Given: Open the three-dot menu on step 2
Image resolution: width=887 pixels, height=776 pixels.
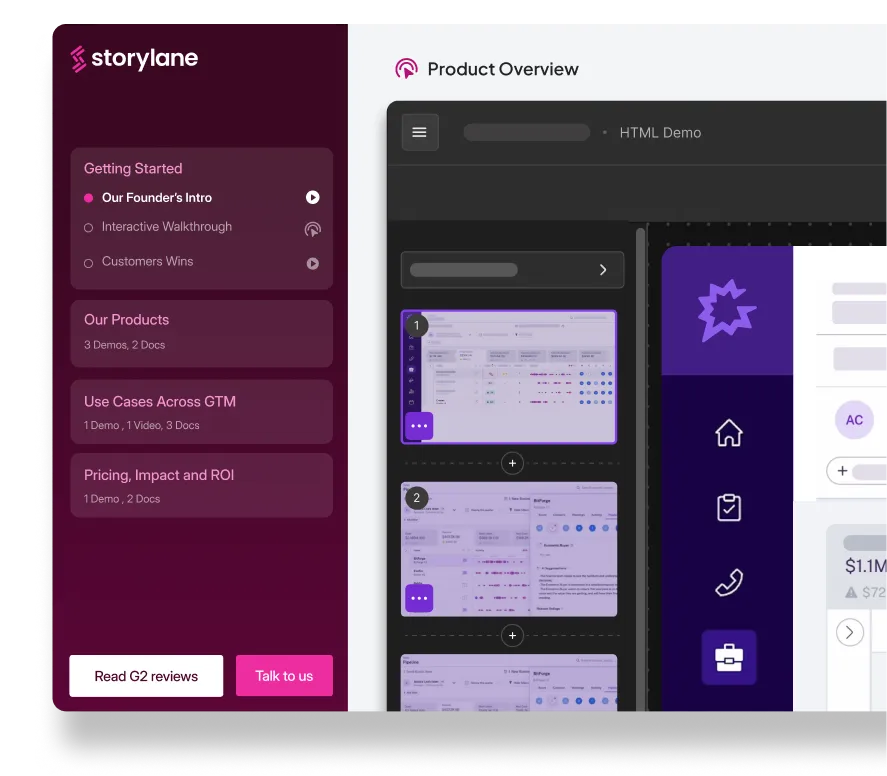Looking at the screenshot, I should tap(419, 598).
